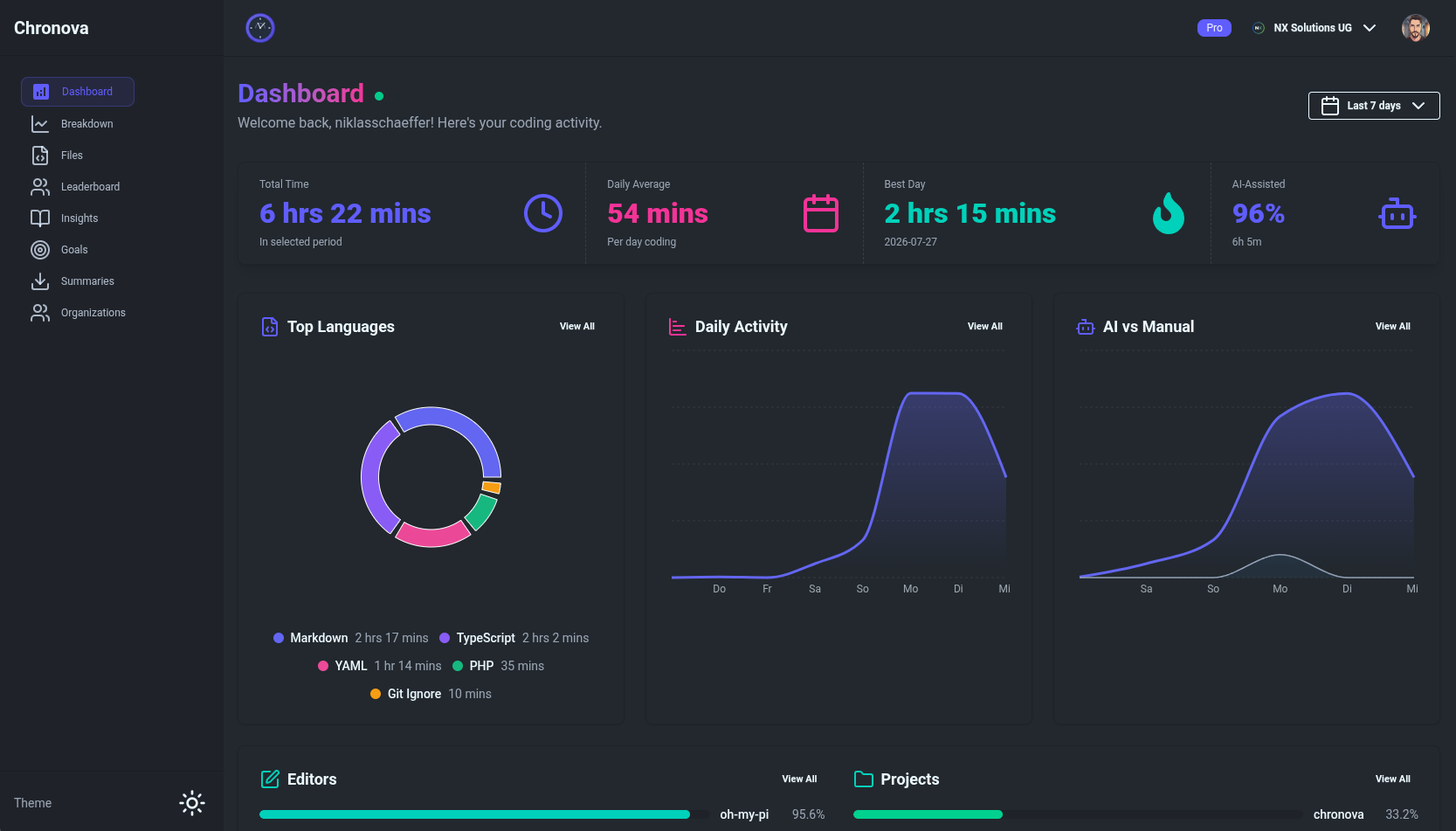
Task: Click the 95.6% editor percentage
Action: click(x=808, y=814)
